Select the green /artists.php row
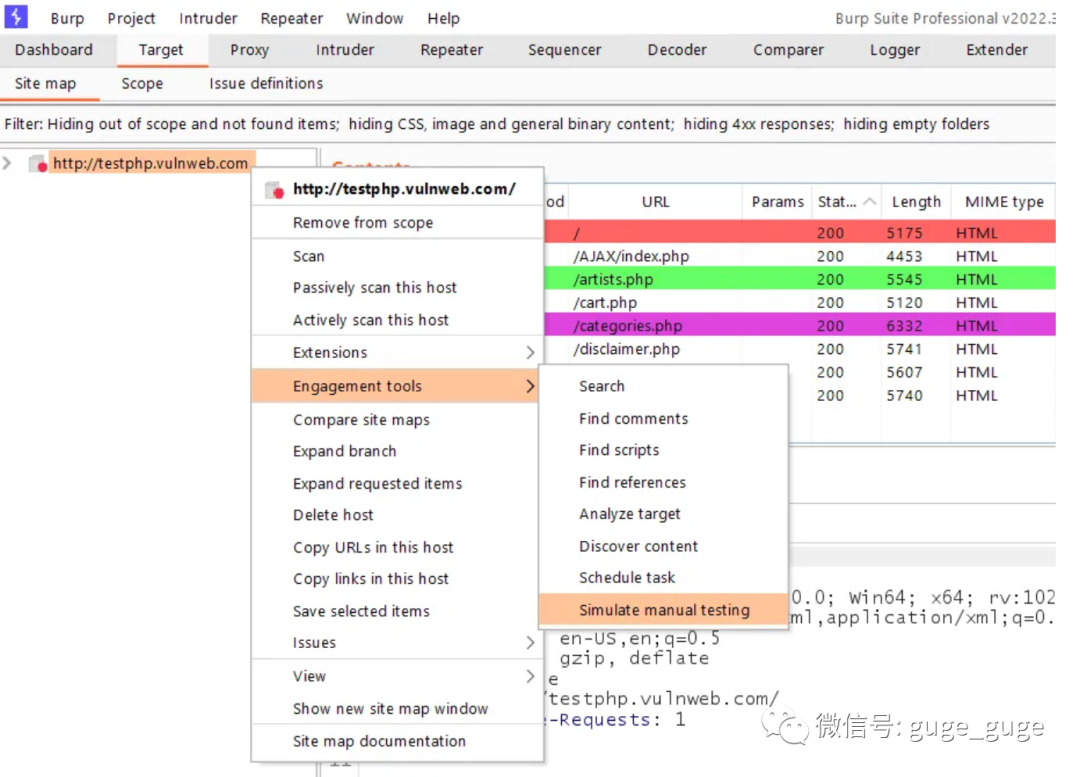The height and width of the screenshot is (777, 1080). point(800,280)
